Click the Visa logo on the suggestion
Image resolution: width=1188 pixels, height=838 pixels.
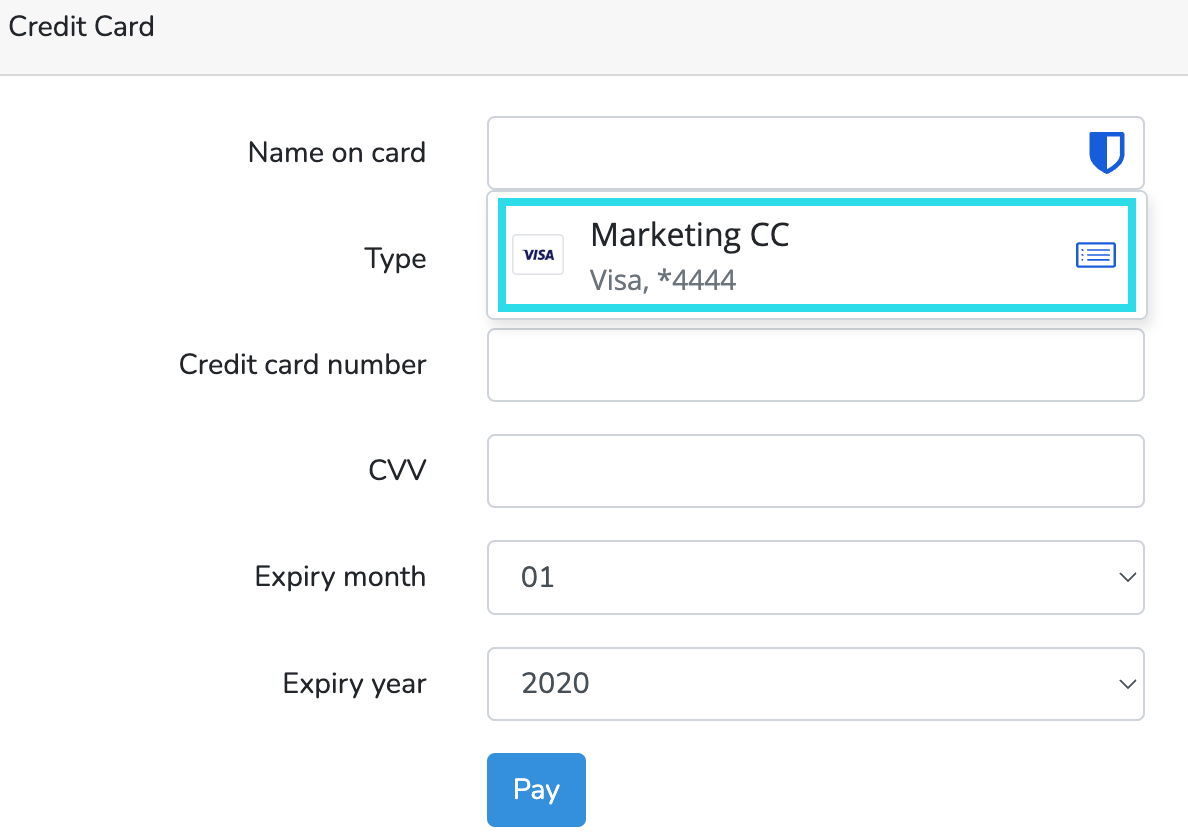point(538,255)
